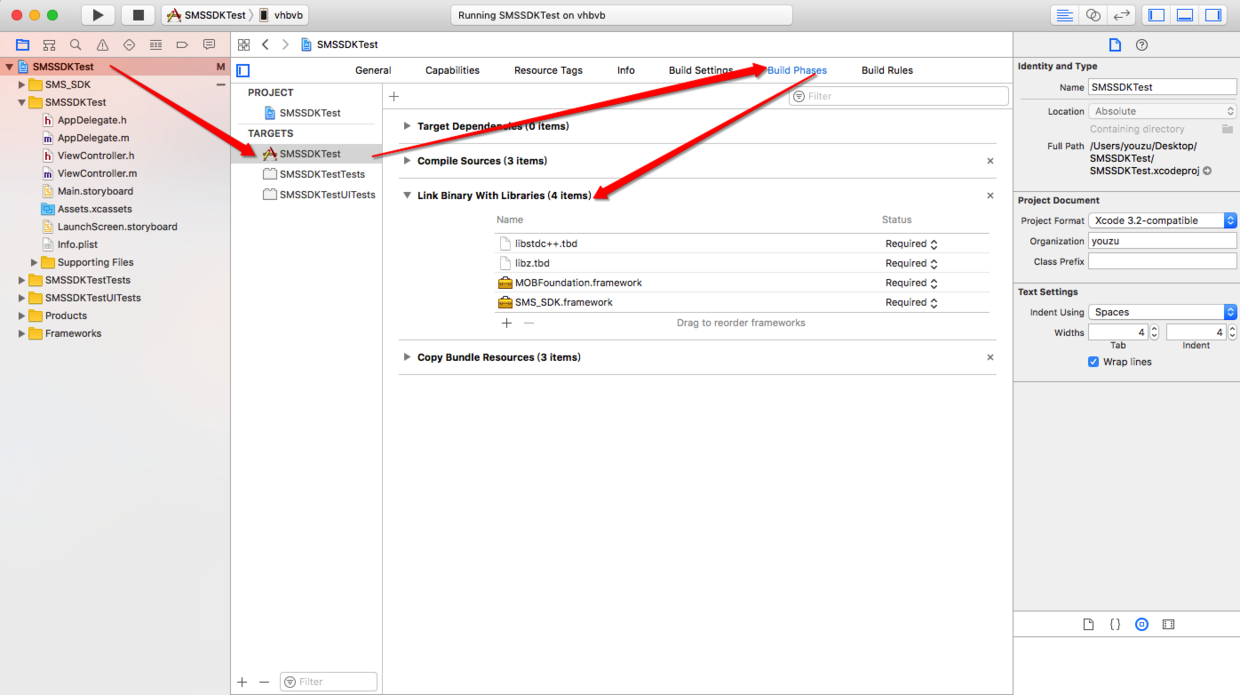This screenshot has height=695, width=1240.
Task: Select the Capabilities tab
Action: 452,70
